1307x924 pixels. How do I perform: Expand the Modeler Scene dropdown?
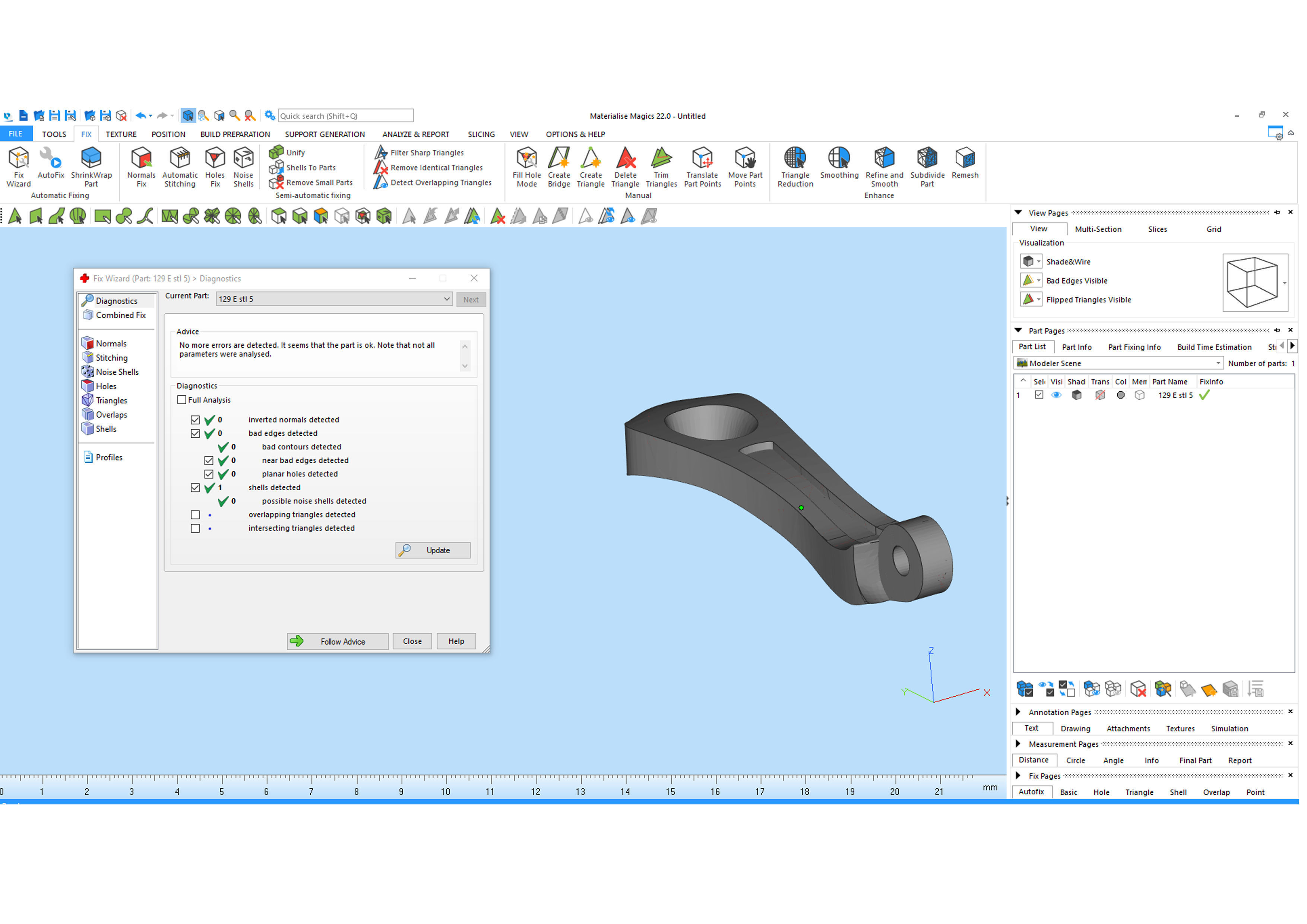(x=1218, y=364)
